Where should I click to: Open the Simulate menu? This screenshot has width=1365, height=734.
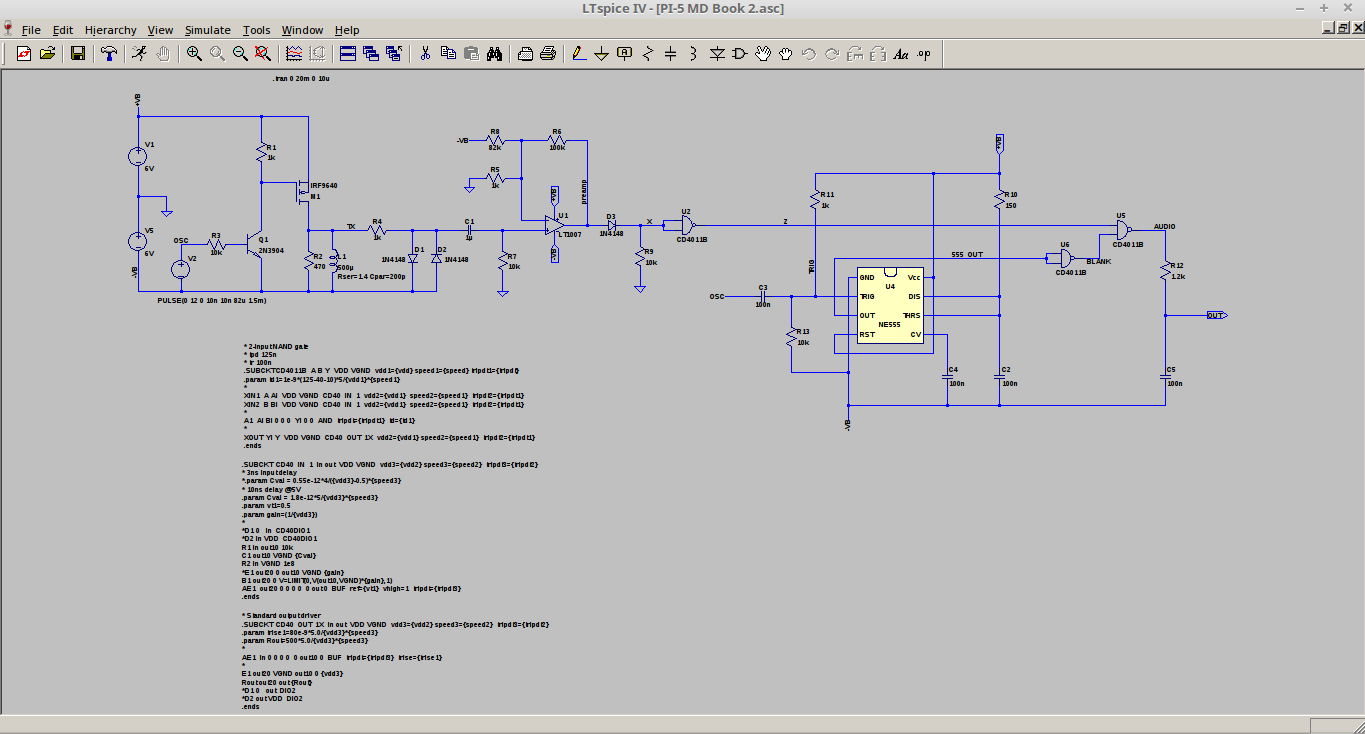[x=208, y=30]
